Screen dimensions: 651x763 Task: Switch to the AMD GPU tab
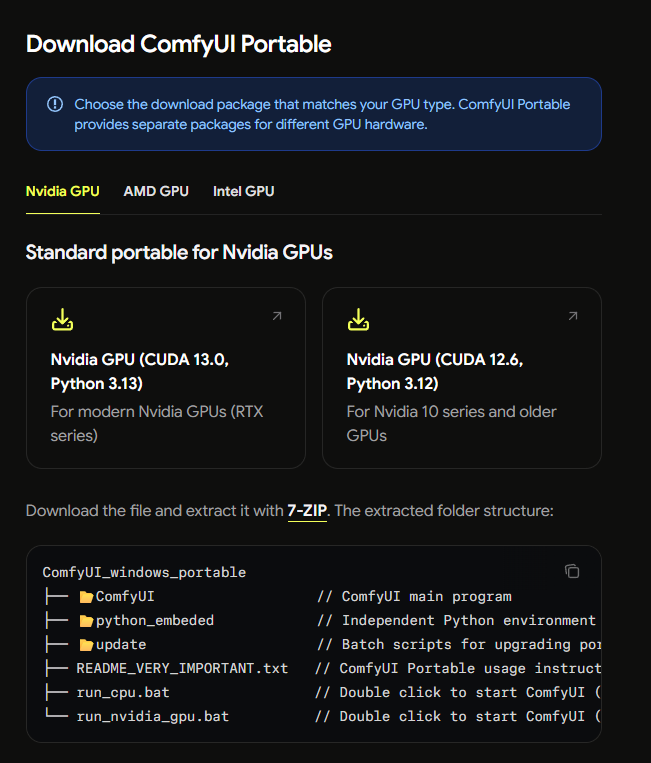pos(156,191)
